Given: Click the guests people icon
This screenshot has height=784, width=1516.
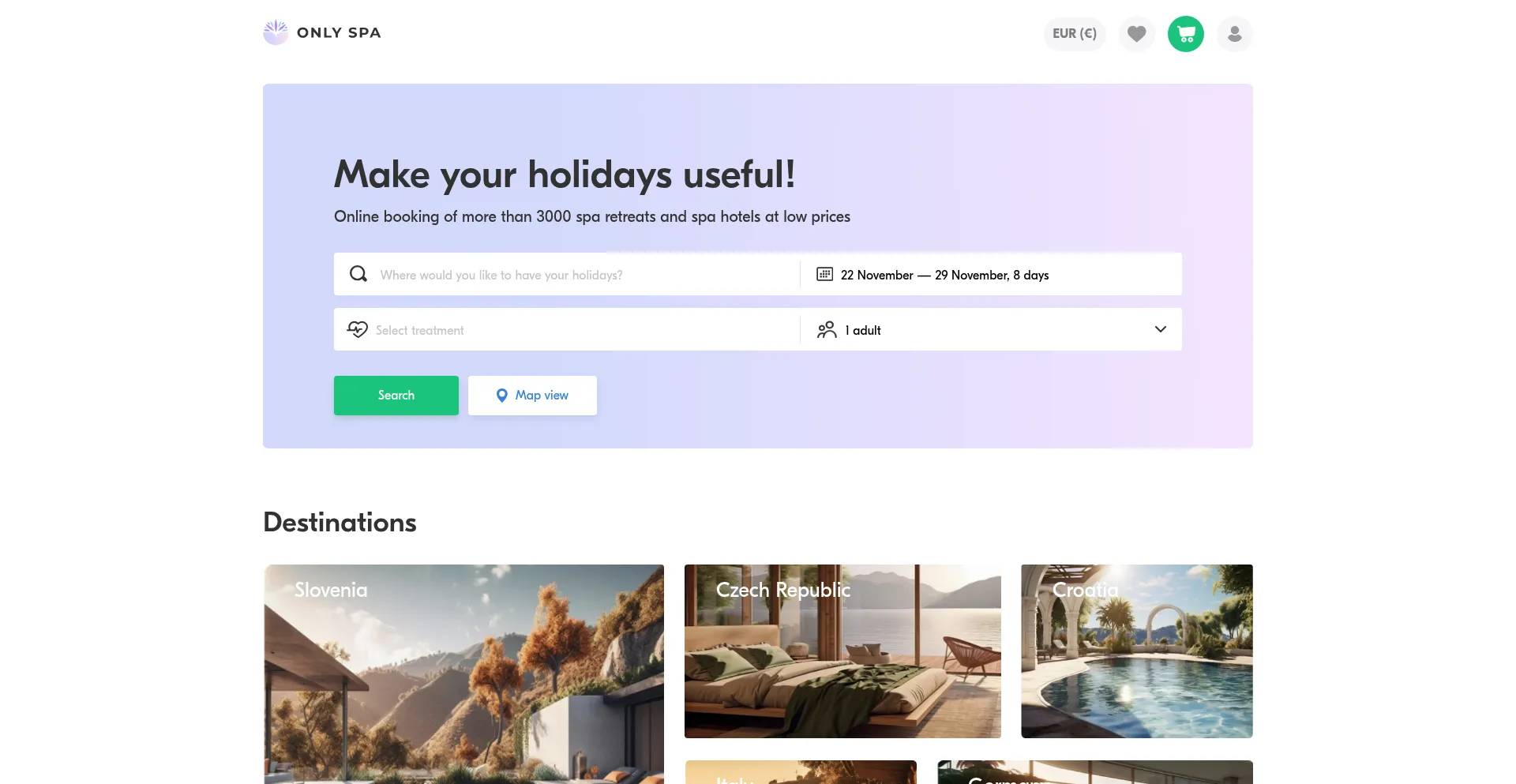Looking at the screenshot, I should pos(827,329).
